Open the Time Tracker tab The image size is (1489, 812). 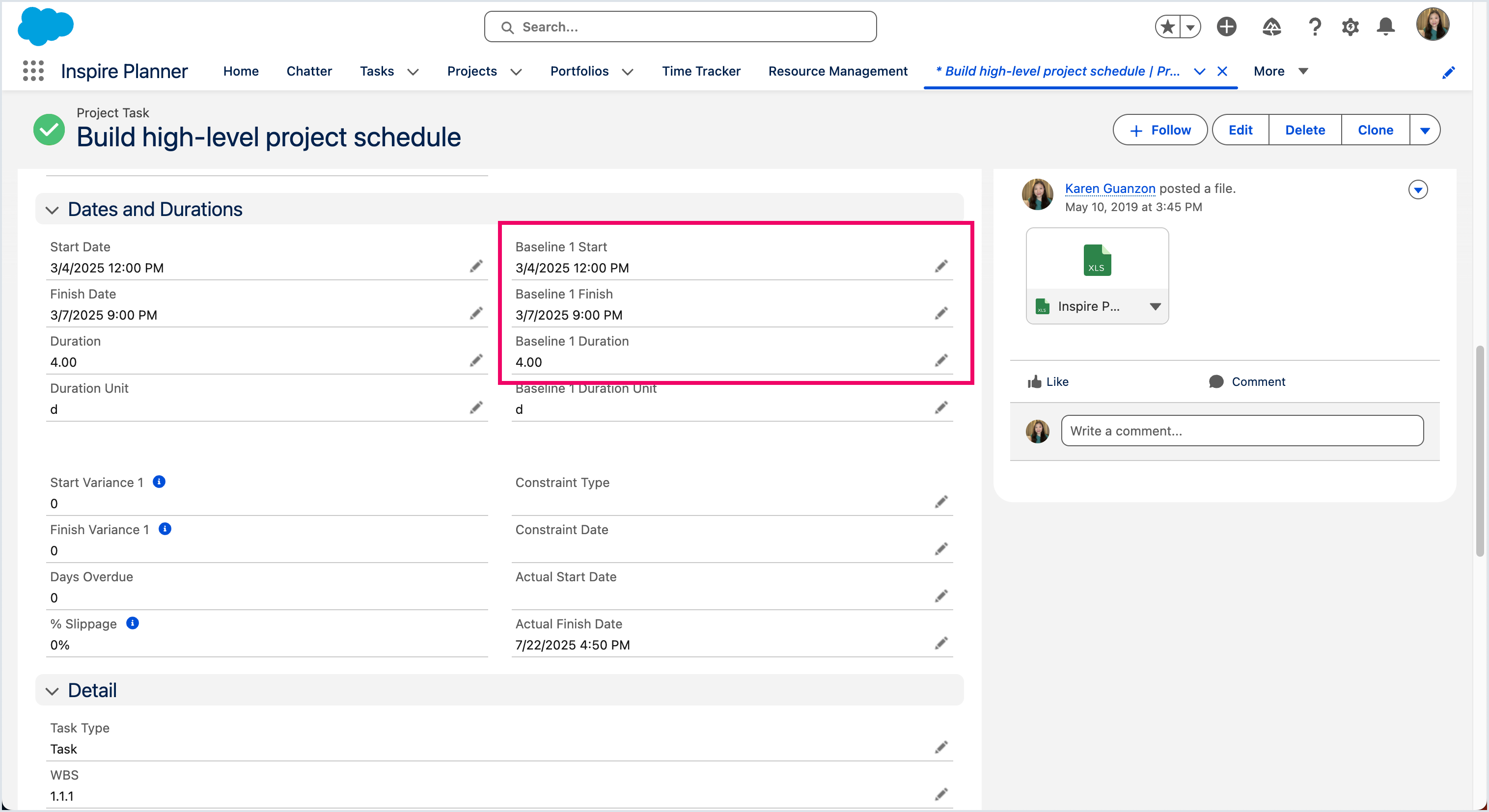pyautogui.click(x=701, y=71)
